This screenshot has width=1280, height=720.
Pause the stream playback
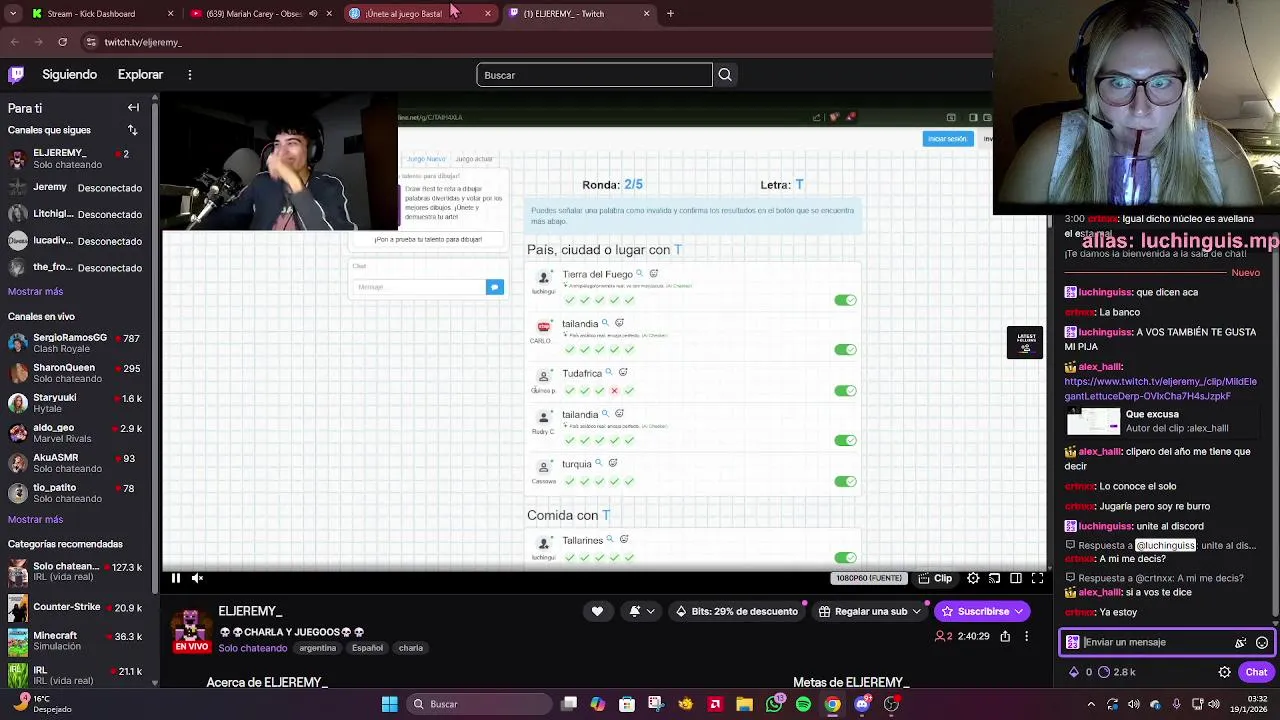[175, 578]
